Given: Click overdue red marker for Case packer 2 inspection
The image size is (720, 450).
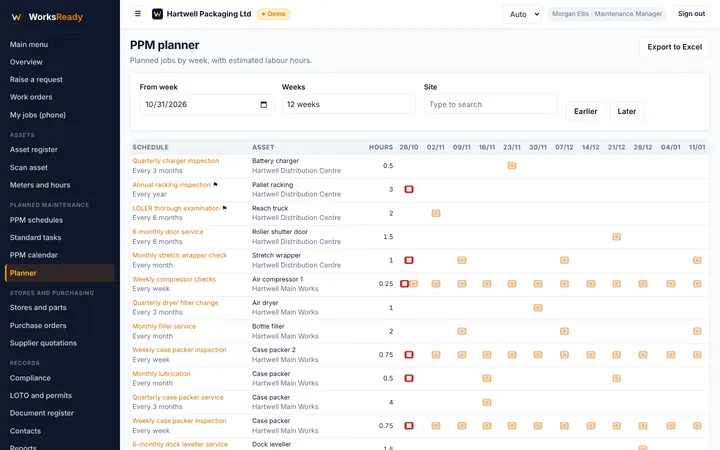Looking at the screenshot, I should click(x=409, y=354).
